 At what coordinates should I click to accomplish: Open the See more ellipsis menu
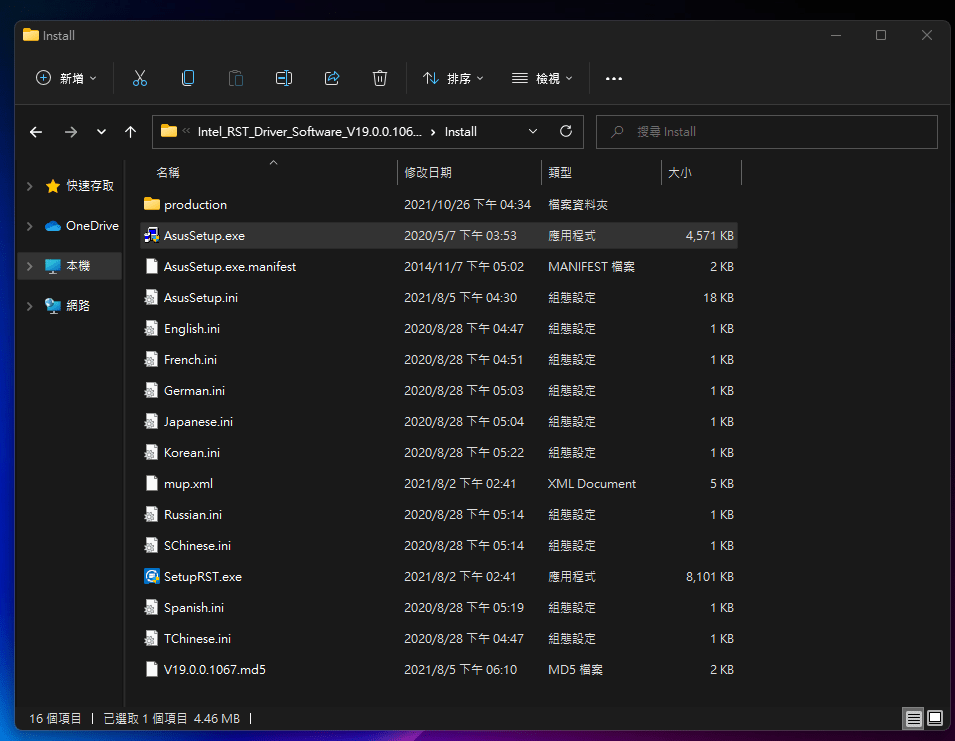pos(614,78)
